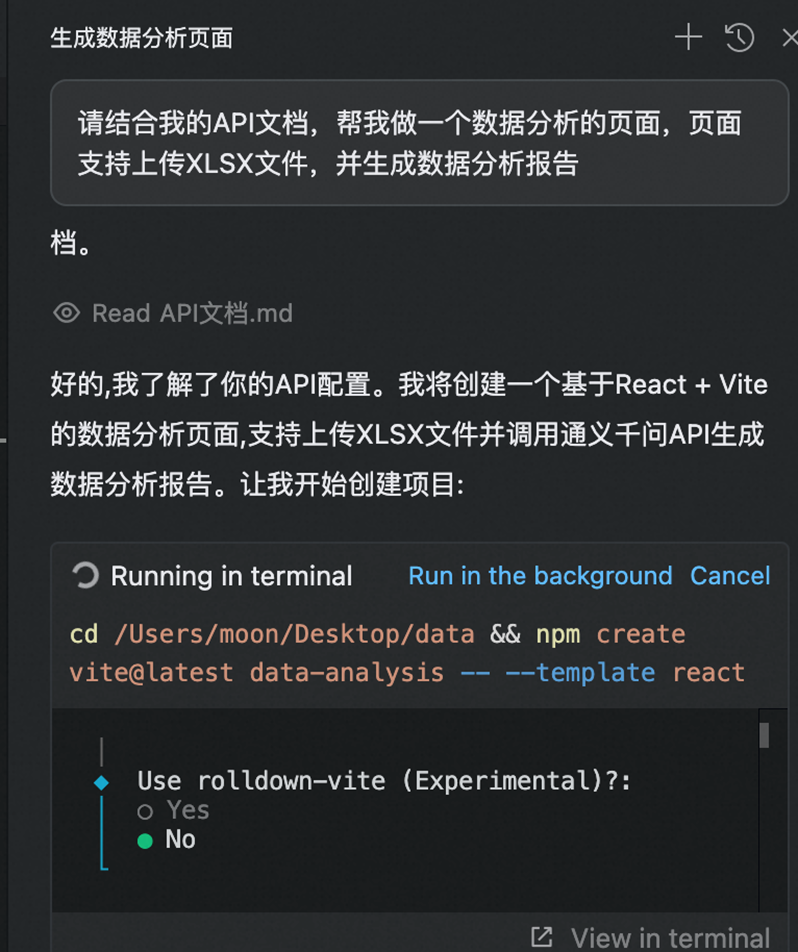Viewport: 798px width, 952px height.
Task: Open chat history clock icon
Action: (x=739, y=38)
